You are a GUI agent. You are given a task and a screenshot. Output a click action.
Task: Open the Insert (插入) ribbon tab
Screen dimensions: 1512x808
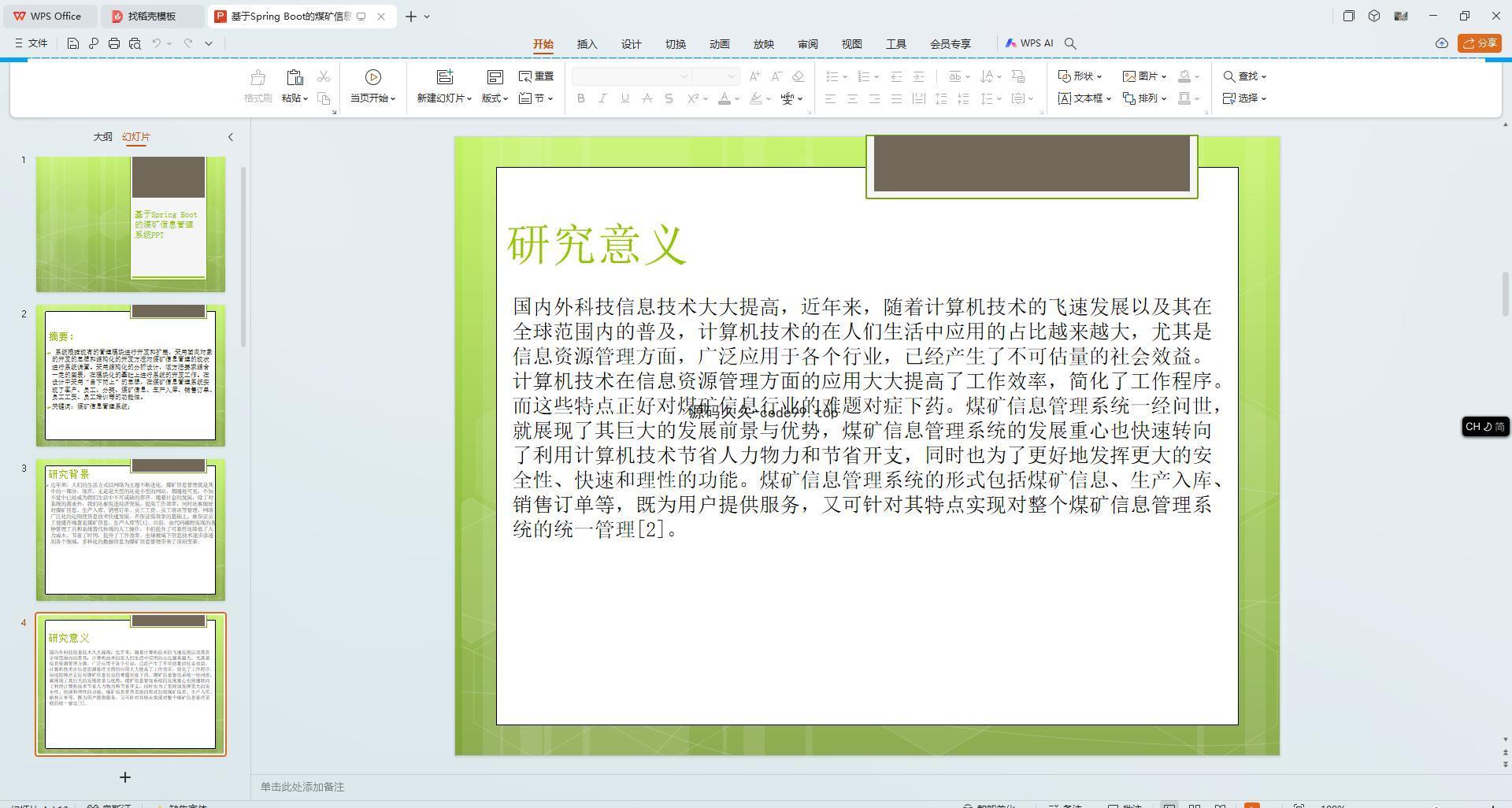coord(587,44)
